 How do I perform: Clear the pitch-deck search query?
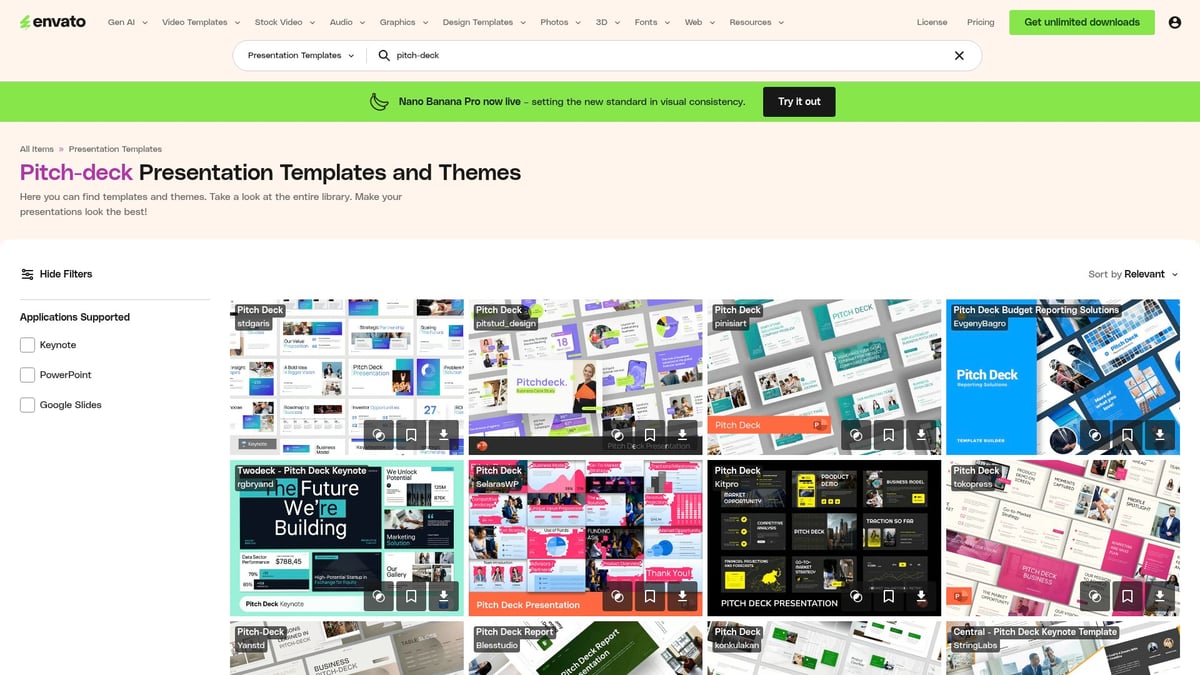958,55
